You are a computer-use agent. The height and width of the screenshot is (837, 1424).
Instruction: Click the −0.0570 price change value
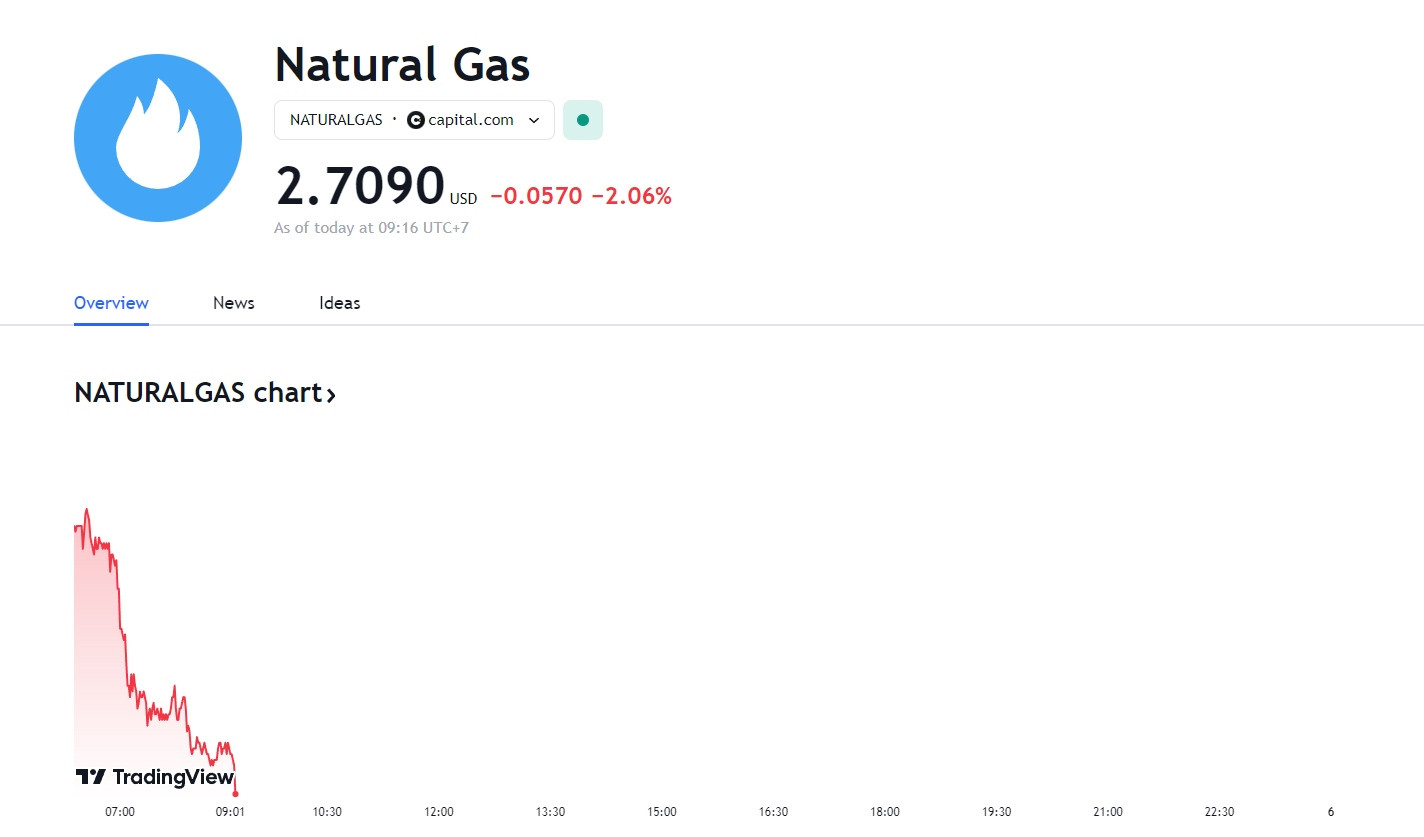536,196
